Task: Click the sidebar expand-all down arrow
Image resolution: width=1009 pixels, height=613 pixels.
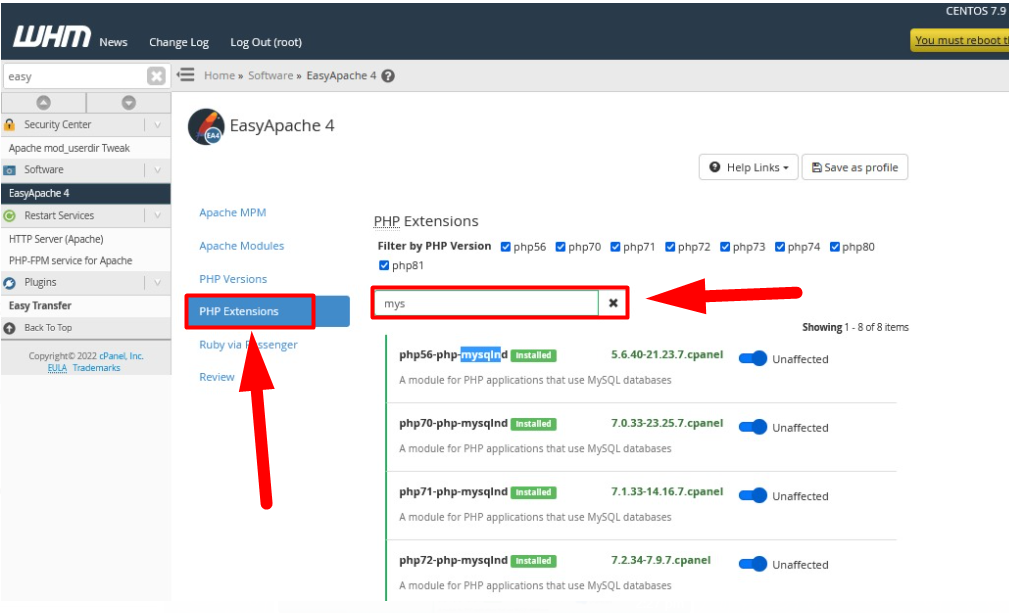Action: [x=129, y=102]
